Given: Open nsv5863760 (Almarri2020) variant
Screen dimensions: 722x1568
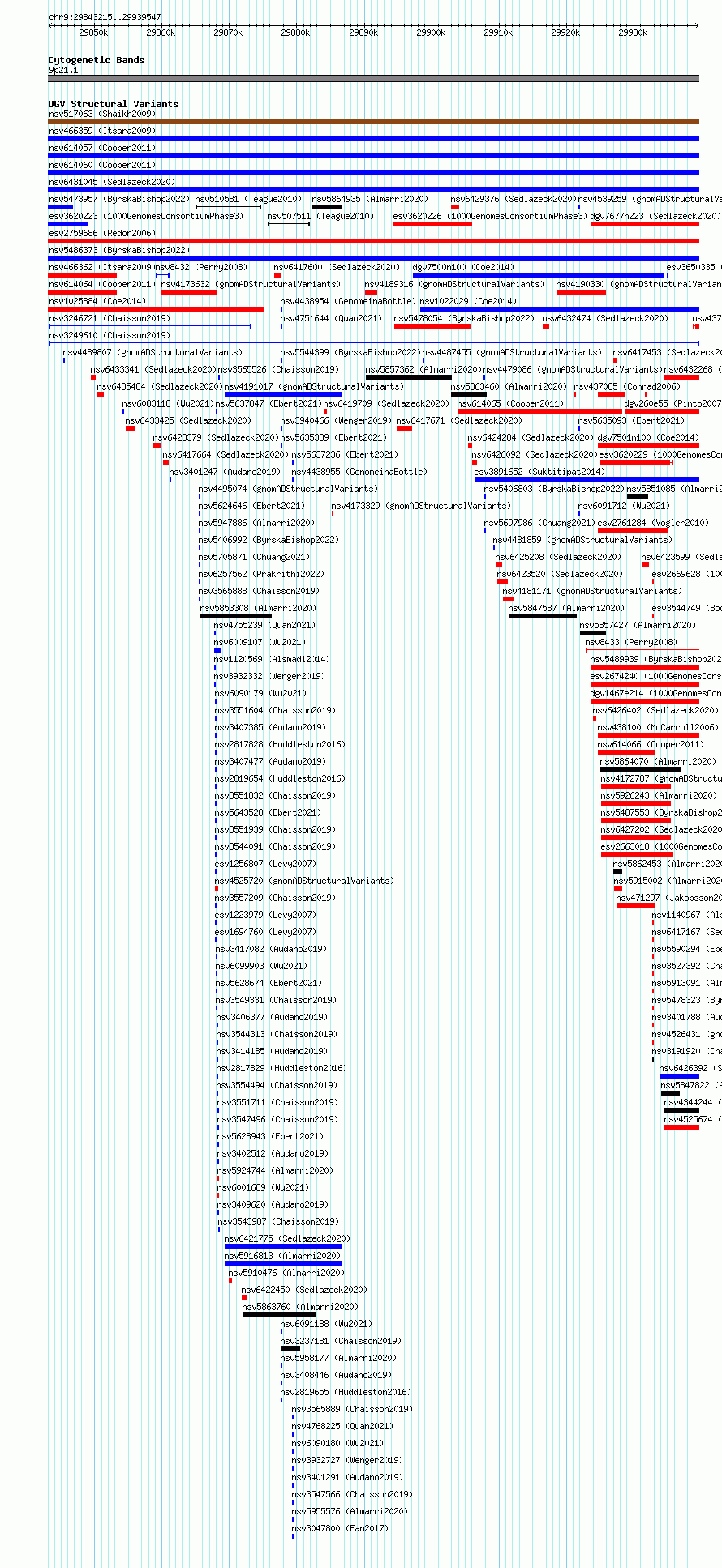Looking at the screenshot, I should (x=301, y=1307).
